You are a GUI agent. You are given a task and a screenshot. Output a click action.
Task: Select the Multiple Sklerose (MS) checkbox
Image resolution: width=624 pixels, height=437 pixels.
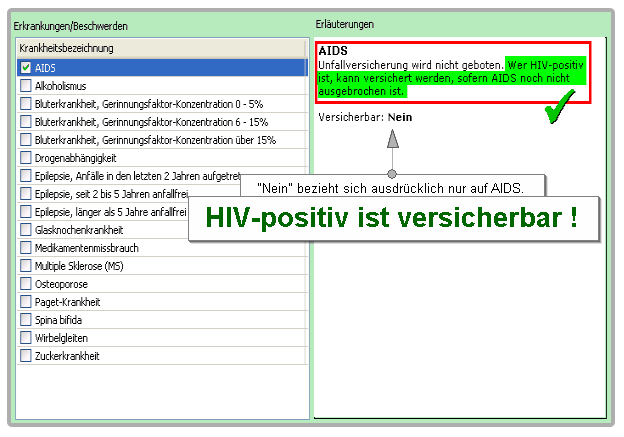pos(26,266)
